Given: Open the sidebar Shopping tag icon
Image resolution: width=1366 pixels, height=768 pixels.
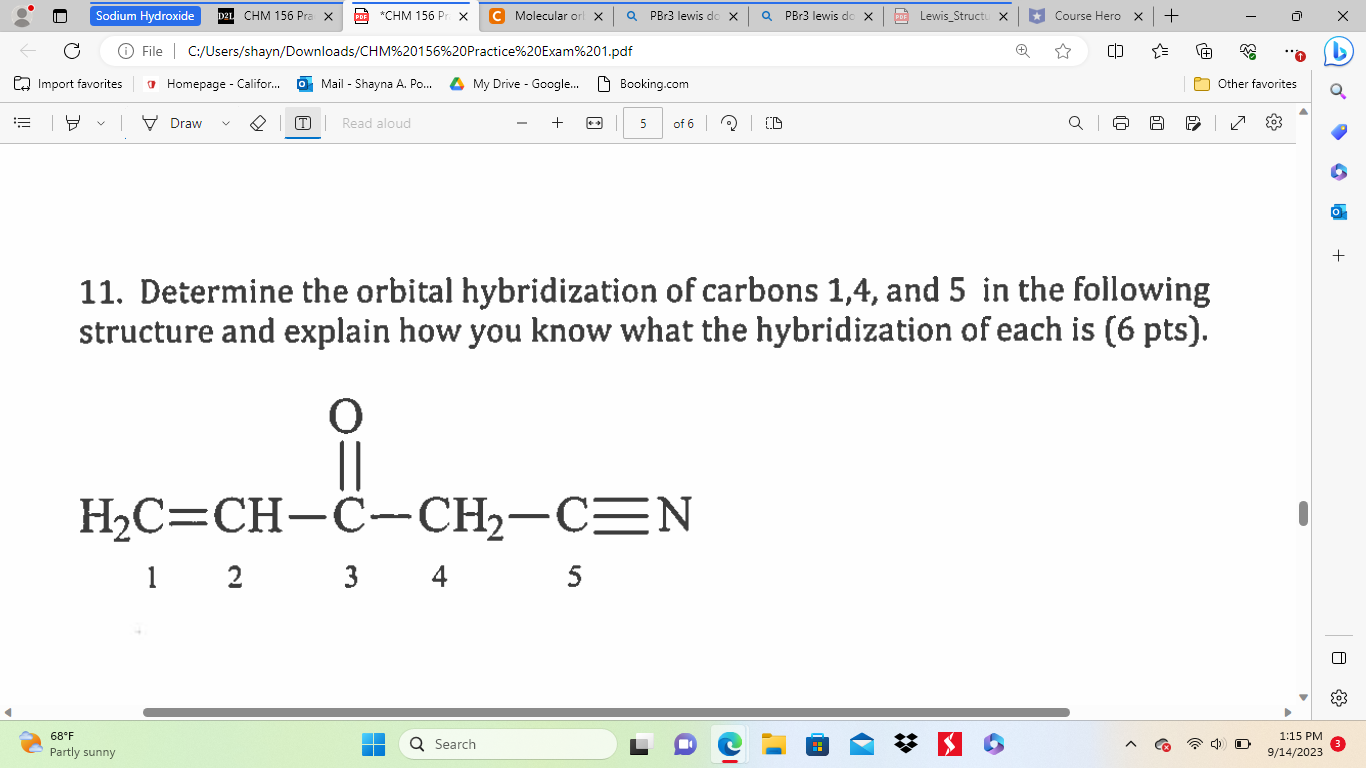Looking at the screenshot, I should [x=1339, y=132].
